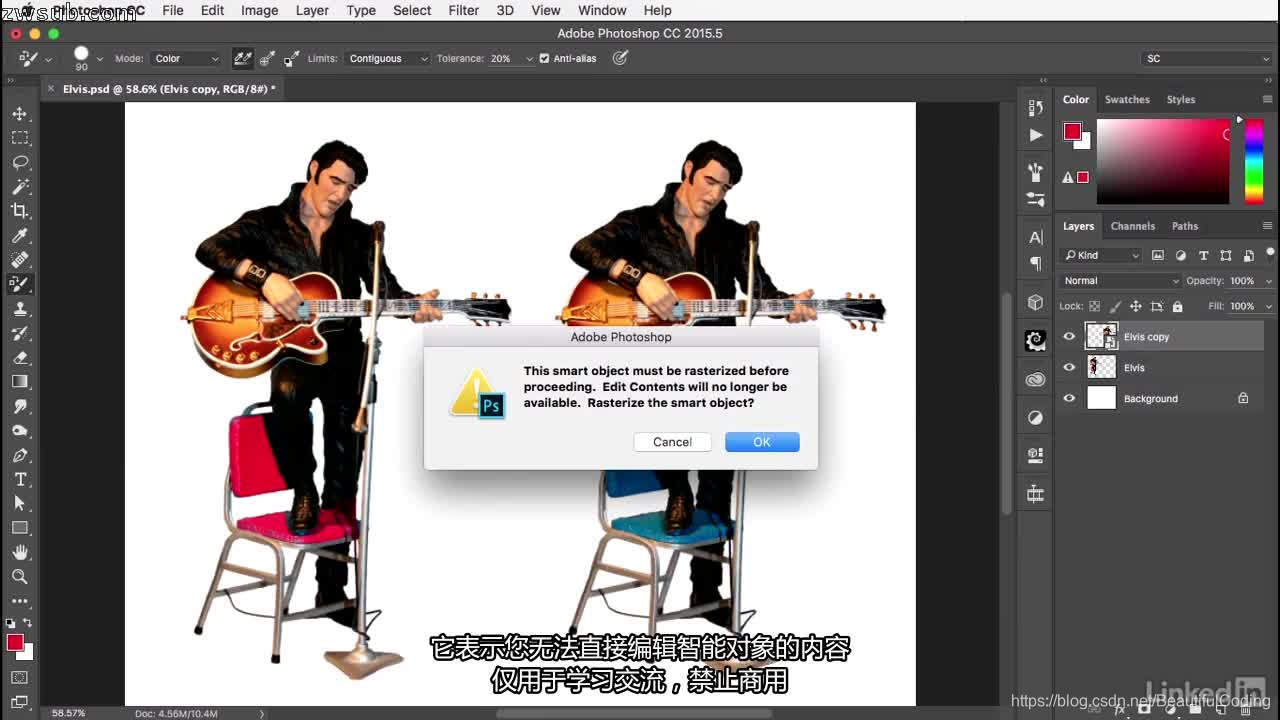Hide the Elvis copy layer
The image size is (1280, 720).
(1069, 337)
